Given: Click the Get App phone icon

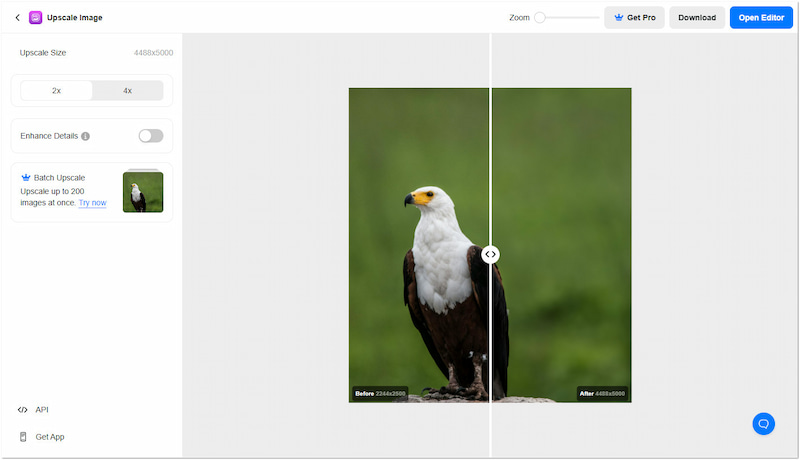Looking at the screenshot, I should [x=23, y=437].
